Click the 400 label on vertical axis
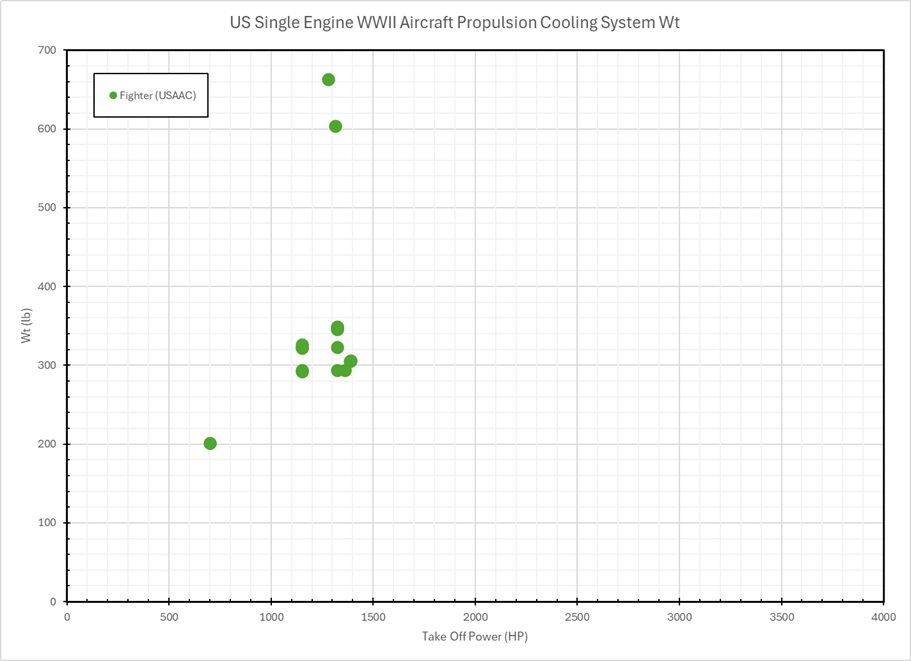The width and height of the screenshot is (911, 661). tap(46, 287)
